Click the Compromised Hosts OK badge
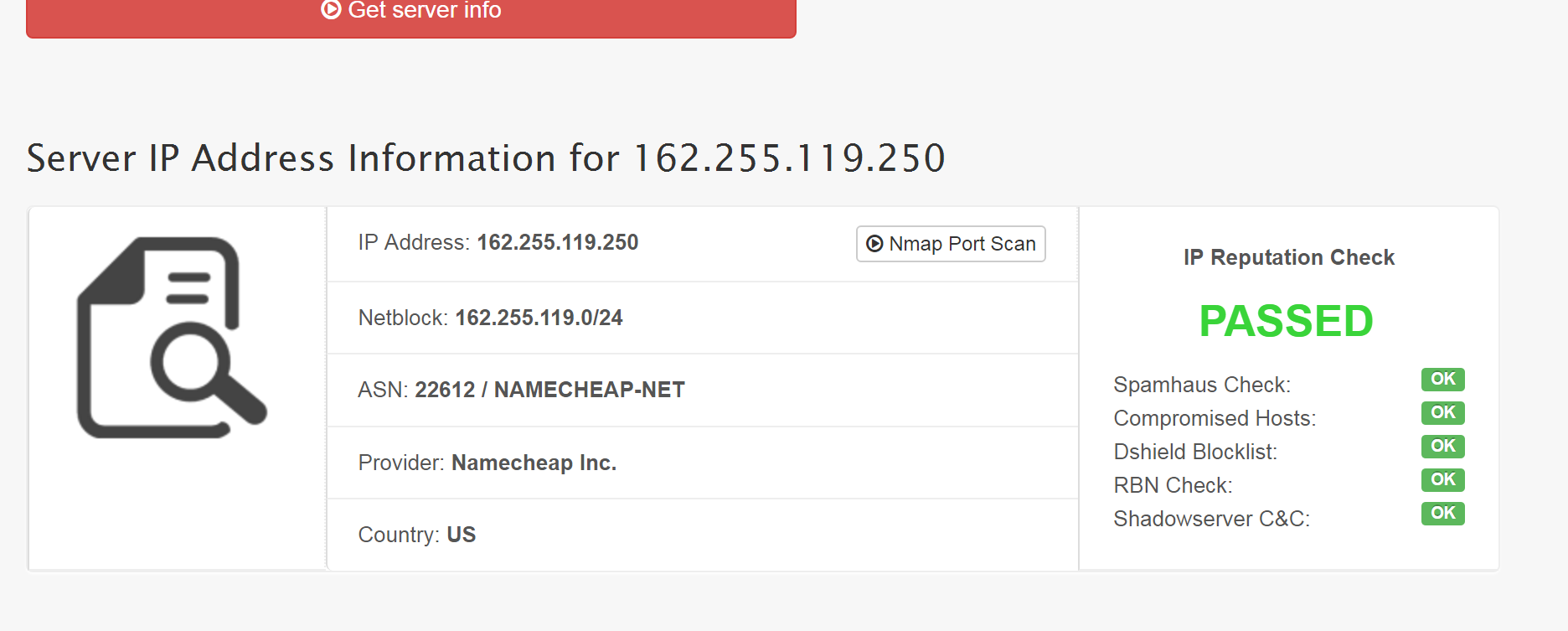 coord(1442,412)
